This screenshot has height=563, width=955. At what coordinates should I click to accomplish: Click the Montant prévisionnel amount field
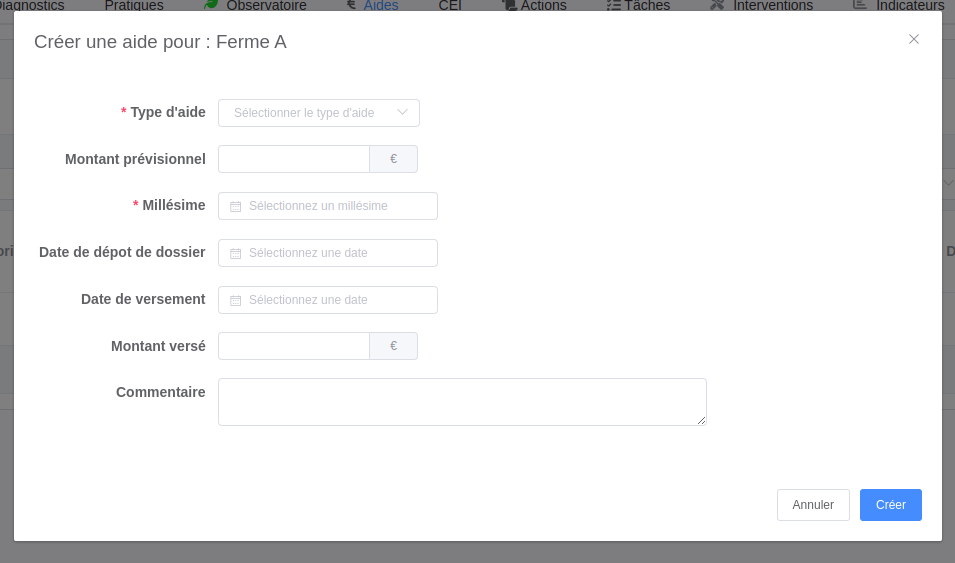pos(294,159)
